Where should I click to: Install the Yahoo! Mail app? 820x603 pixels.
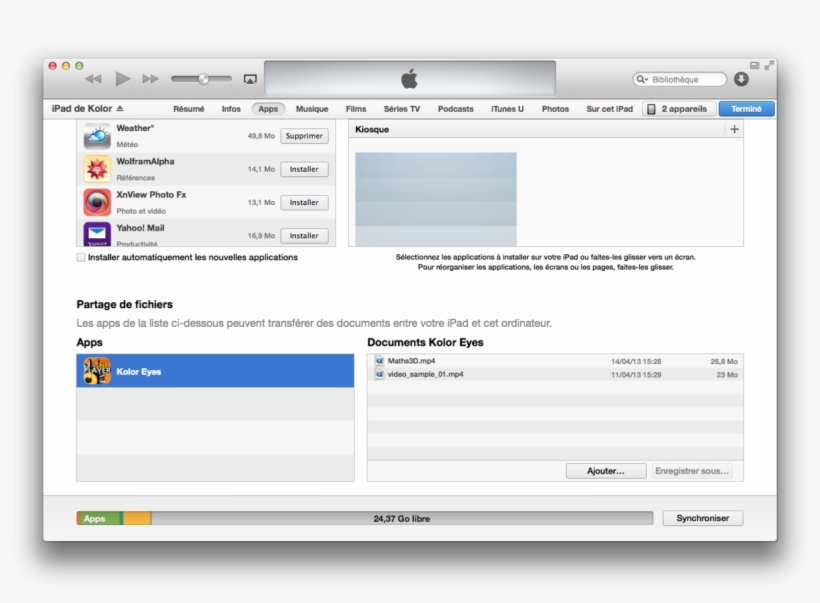(x=304, y=236)
